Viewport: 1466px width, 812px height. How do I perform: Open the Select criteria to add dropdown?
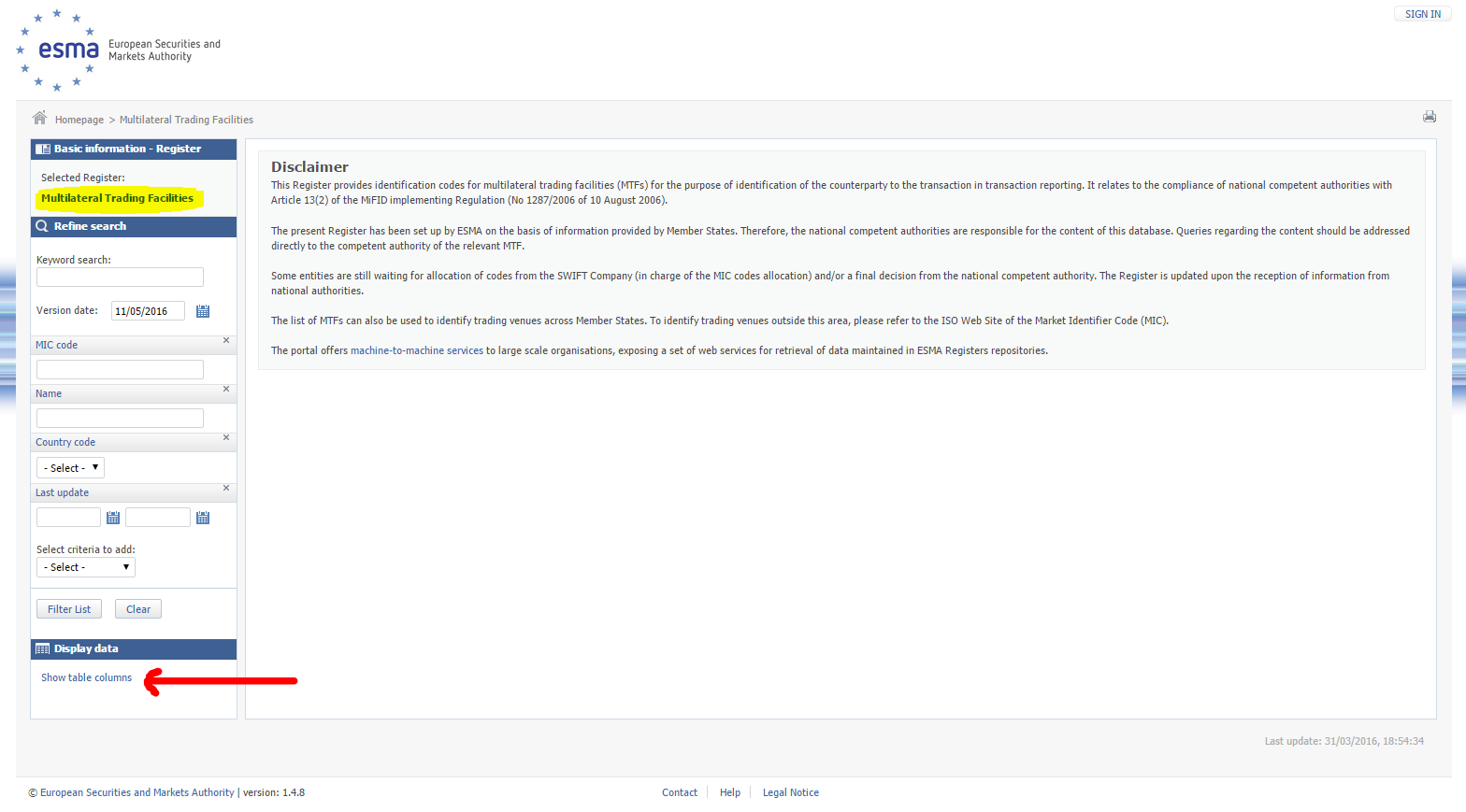86,567
